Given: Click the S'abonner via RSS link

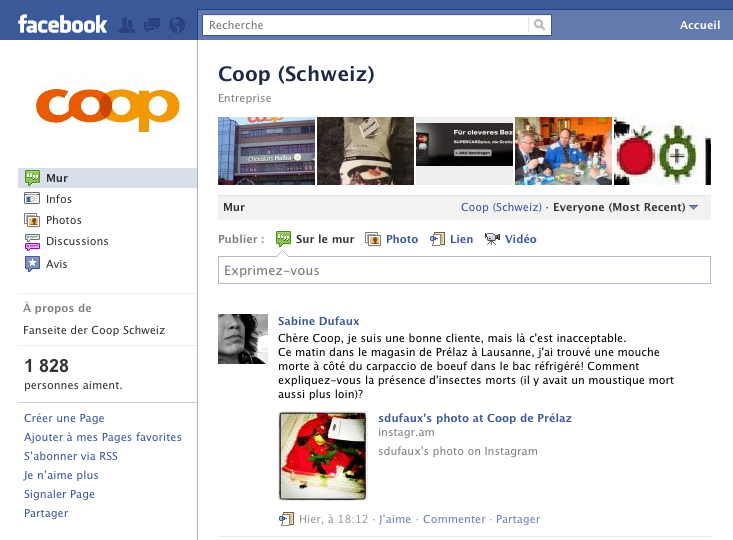Looking at the screenshot, I should [x=71, y=456].
